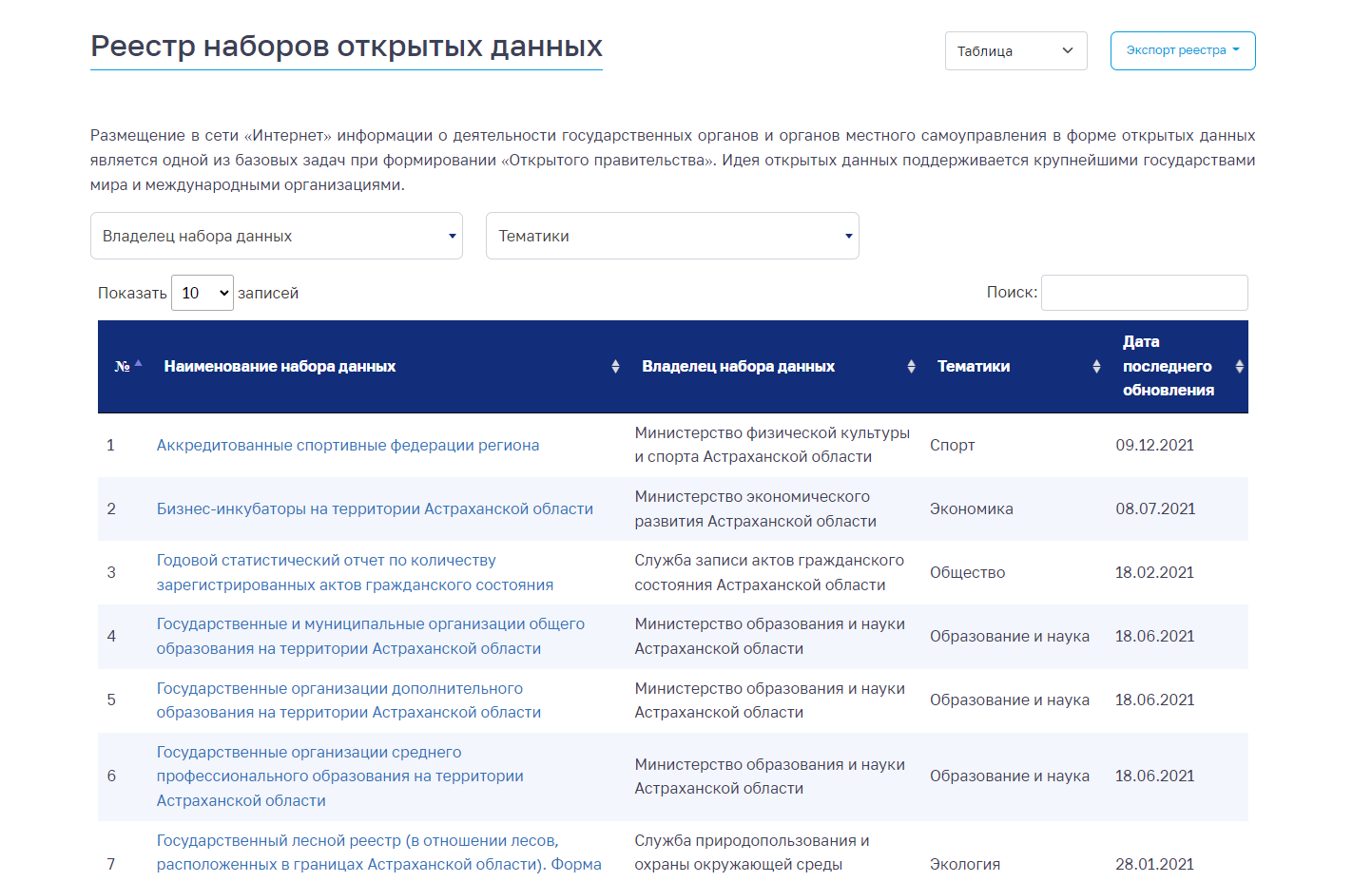Change the records-per-page selector showing 10
1372x882 pixels.
coord(202,293)
